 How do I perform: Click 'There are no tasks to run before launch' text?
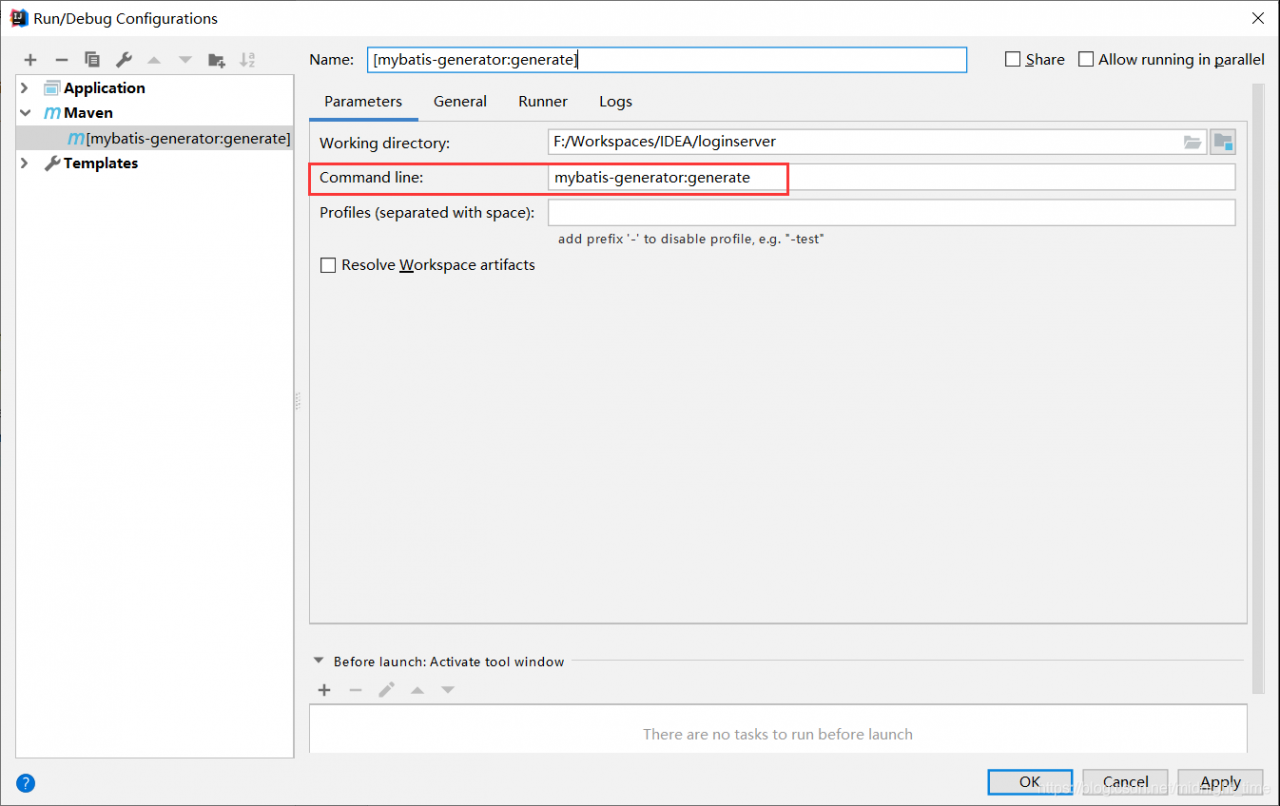778,734
